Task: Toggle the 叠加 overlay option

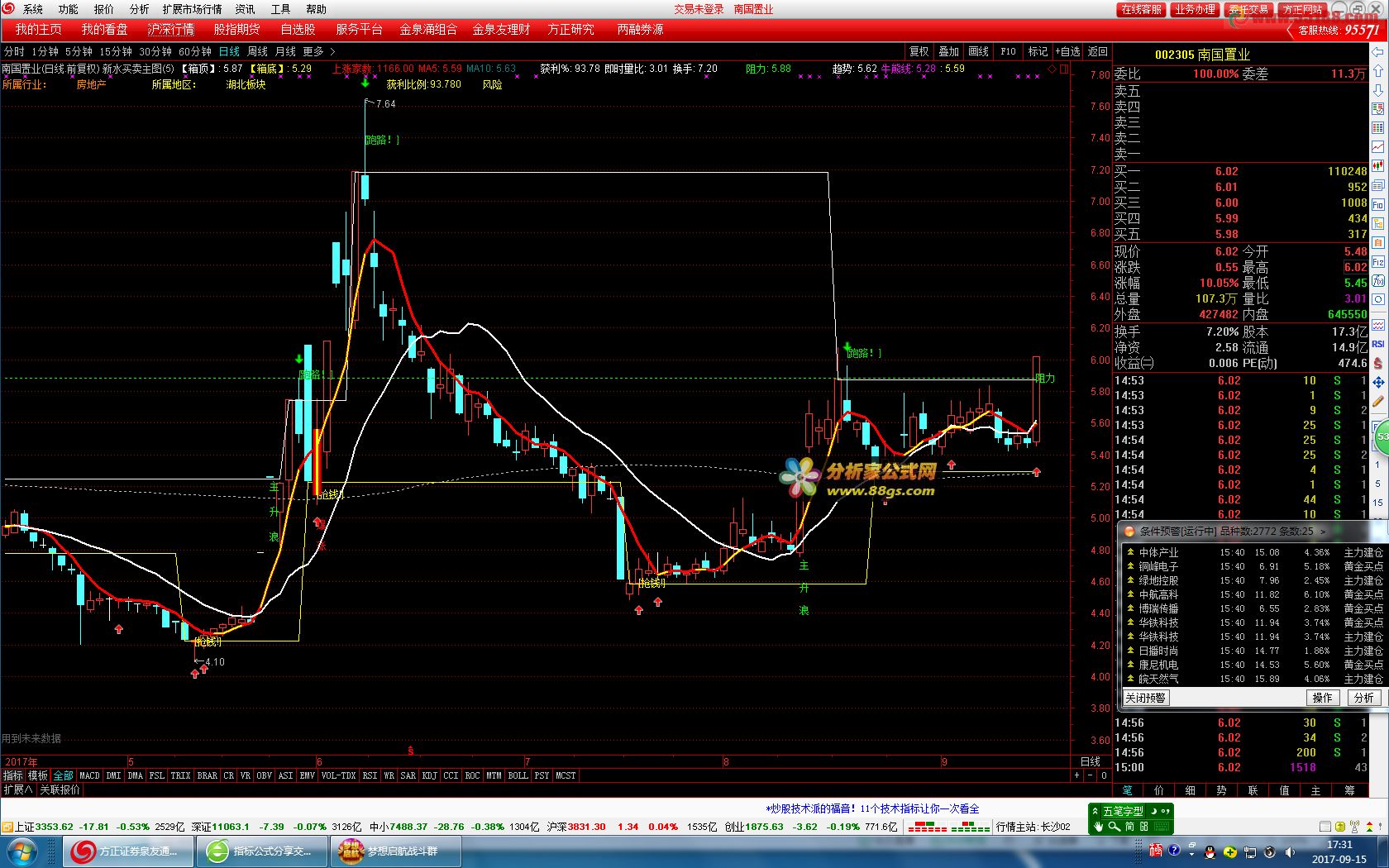Action: [948, 51]
